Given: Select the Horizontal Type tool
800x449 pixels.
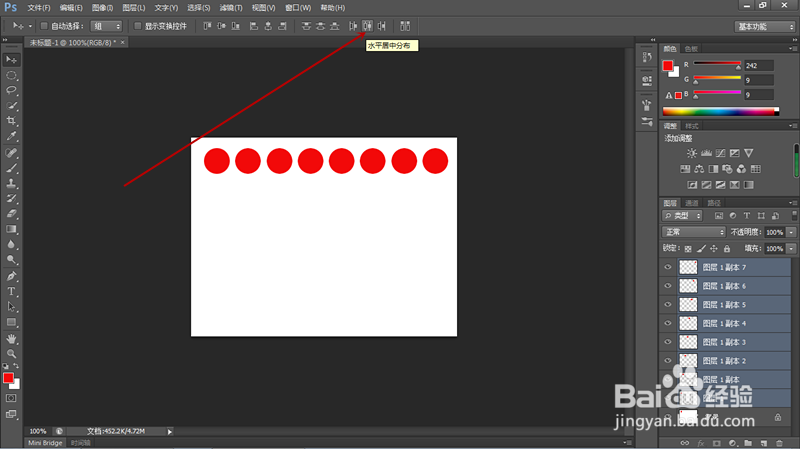Looking at the screenshot, I should (x=11, y=291).
